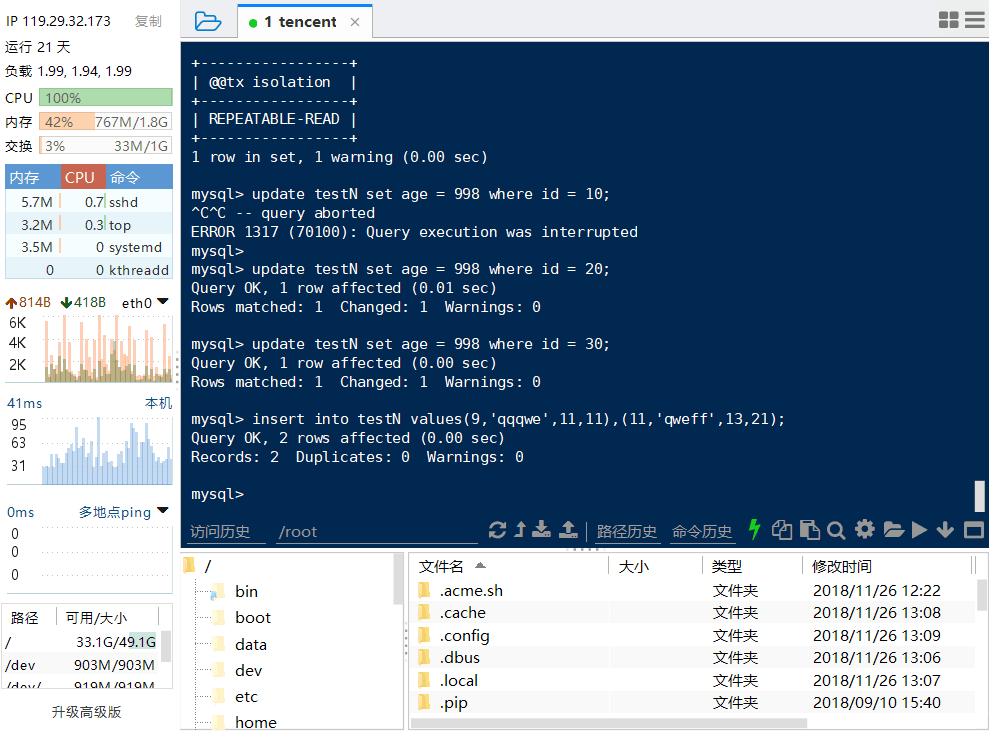Click the folder tree vertical scrollbar

point(398,579)
